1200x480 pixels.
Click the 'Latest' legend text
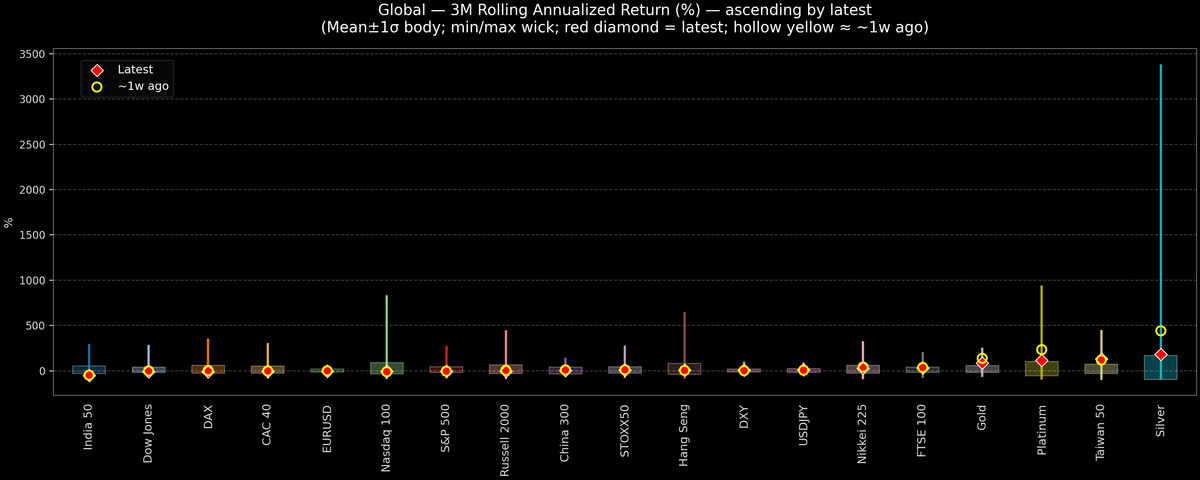click(135, 70)
